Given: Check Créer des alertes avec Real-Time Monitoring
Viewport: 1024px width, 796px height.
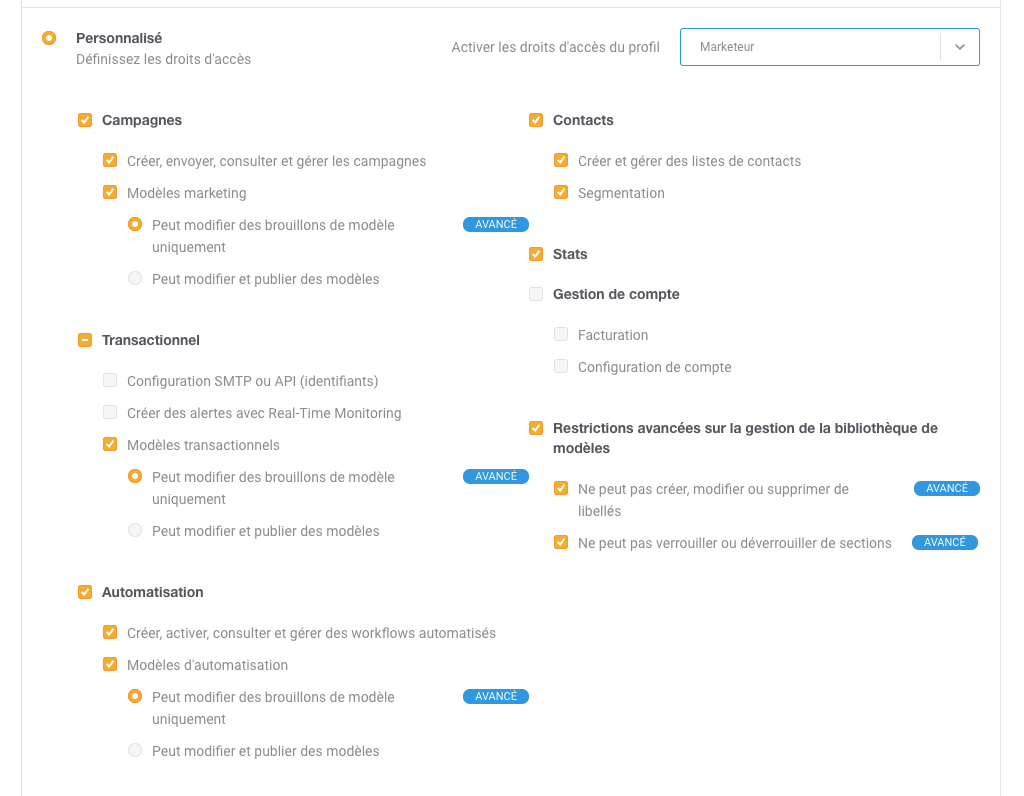Looking at the screenshot, I should click(110, 412).
